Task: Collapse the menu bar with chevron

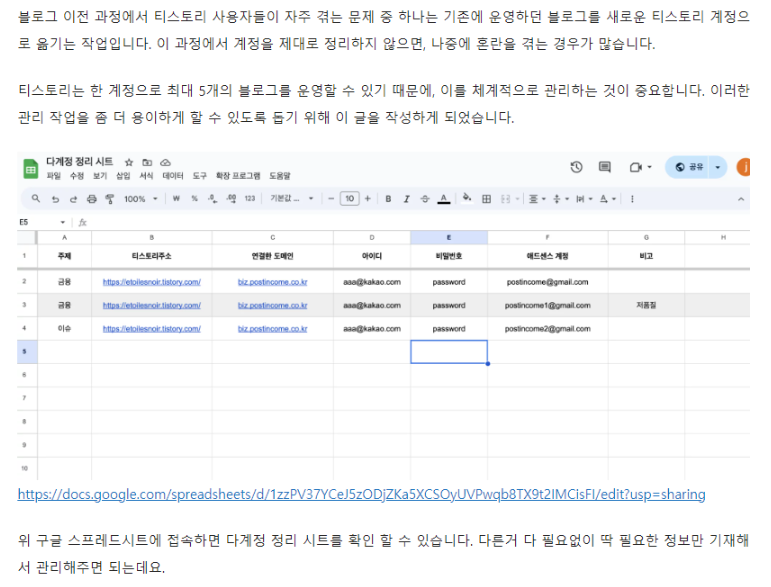Action: pyautogui.click(x=741, y=199)
